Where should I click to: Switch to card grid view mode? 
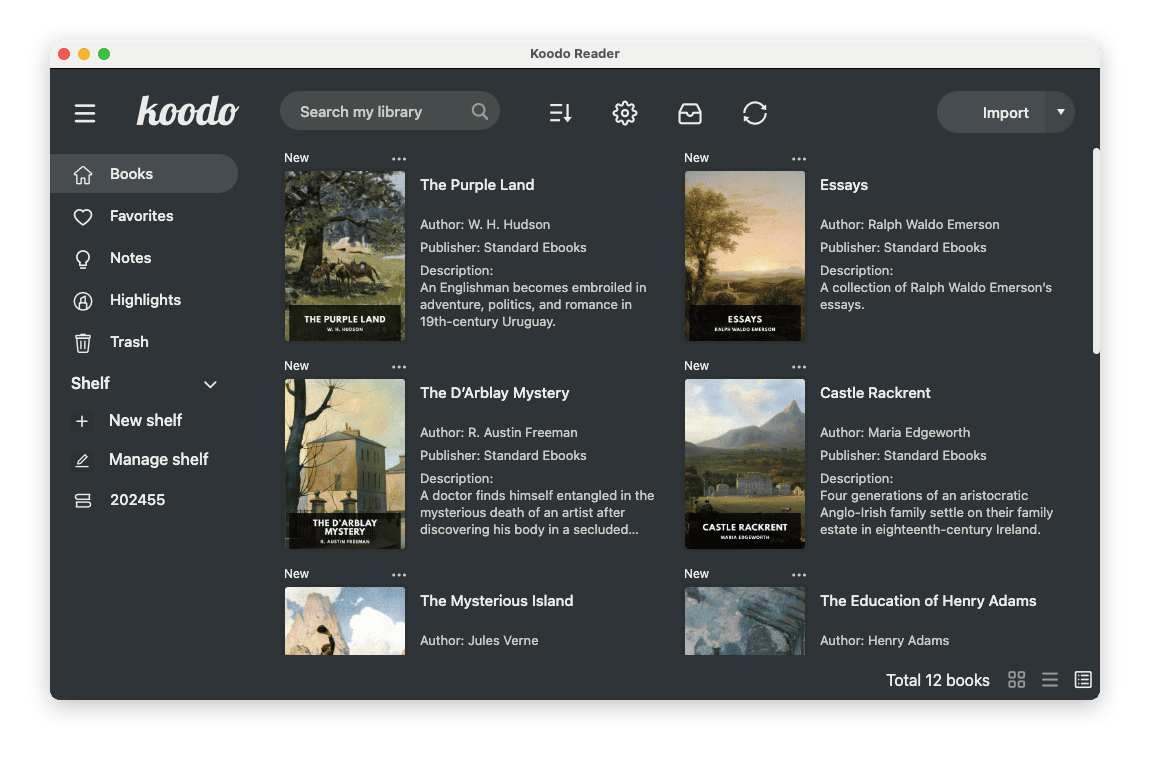(x=1017, y=680)
